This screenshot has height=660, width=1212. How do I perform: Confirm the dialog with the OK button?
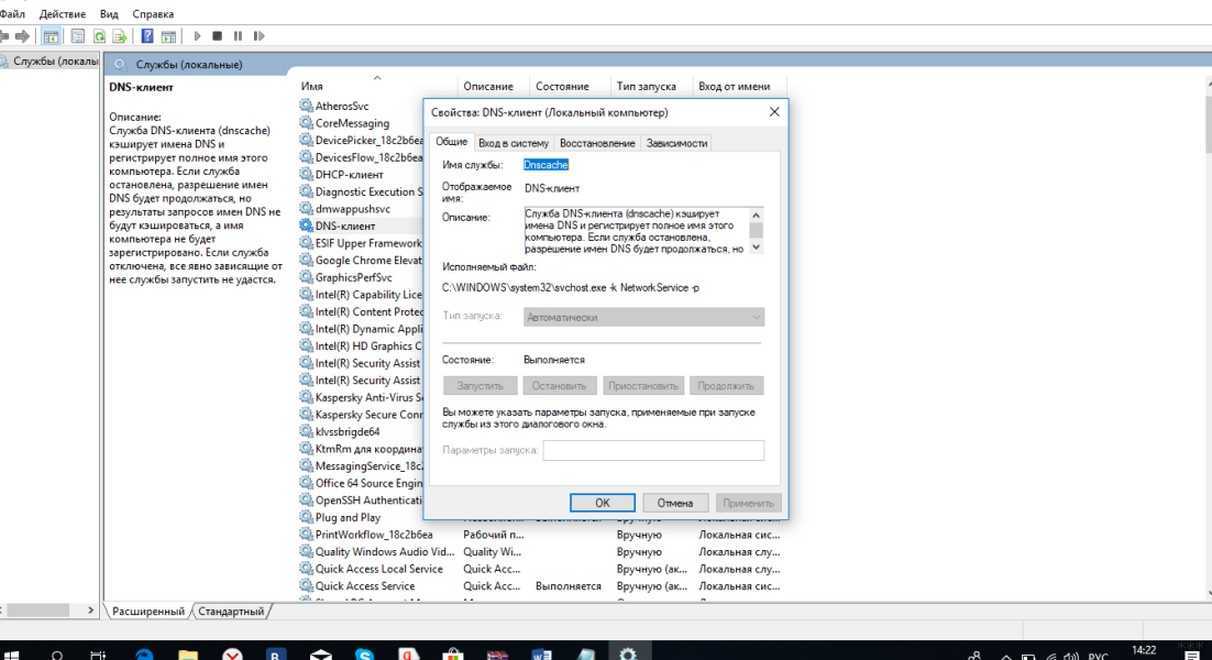click(x=602, y=503)
